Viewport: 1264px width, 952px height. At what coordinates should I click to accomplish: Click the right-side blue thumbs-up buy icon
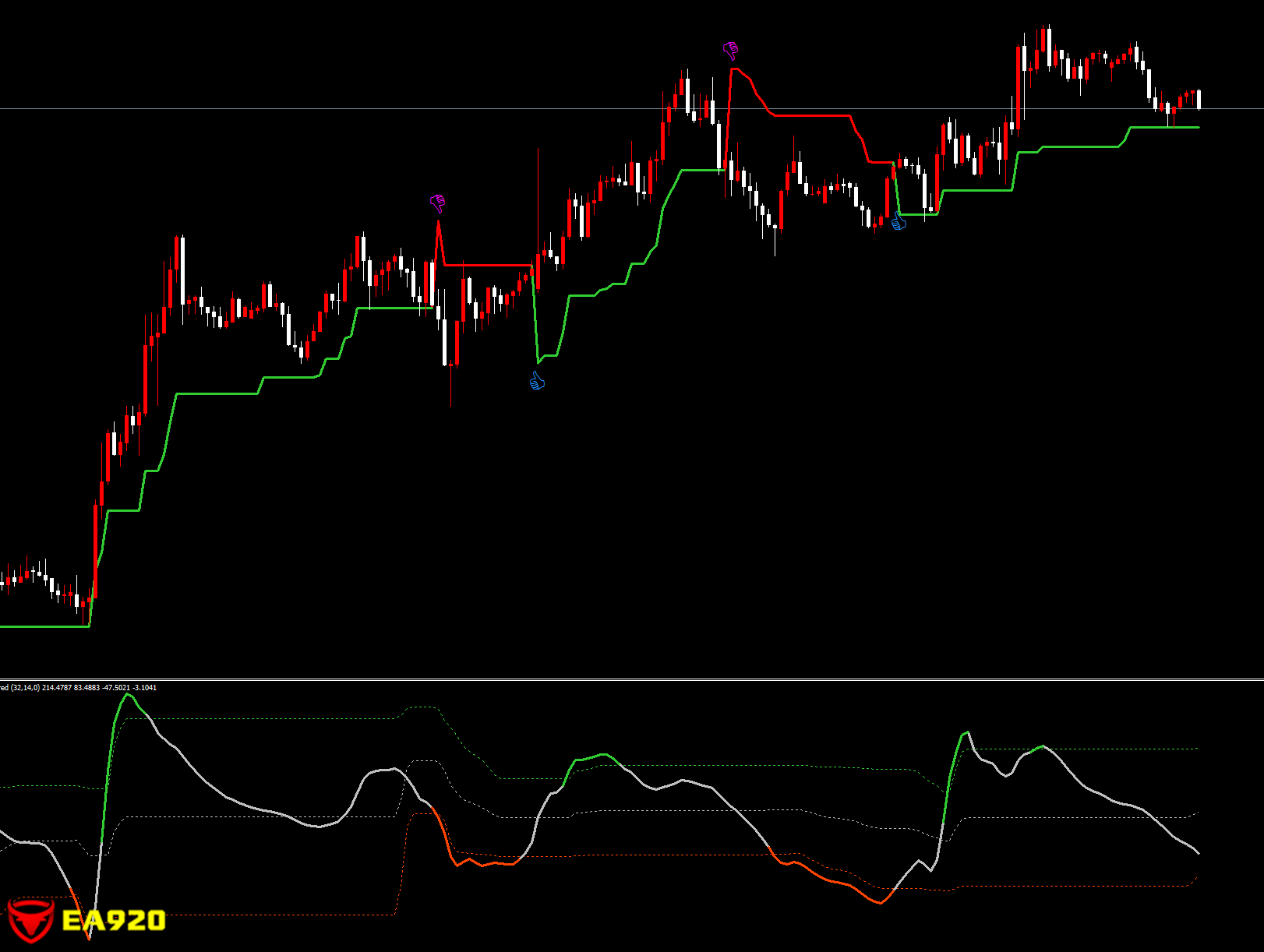(899, 223)
